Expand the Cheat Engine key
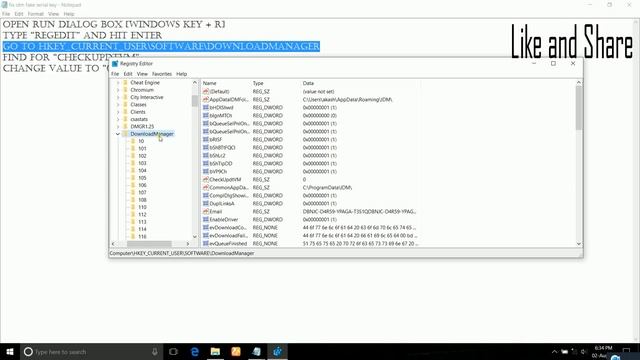Image resolution: width=640 pixels, height=360 pixels. pos(118,82)
